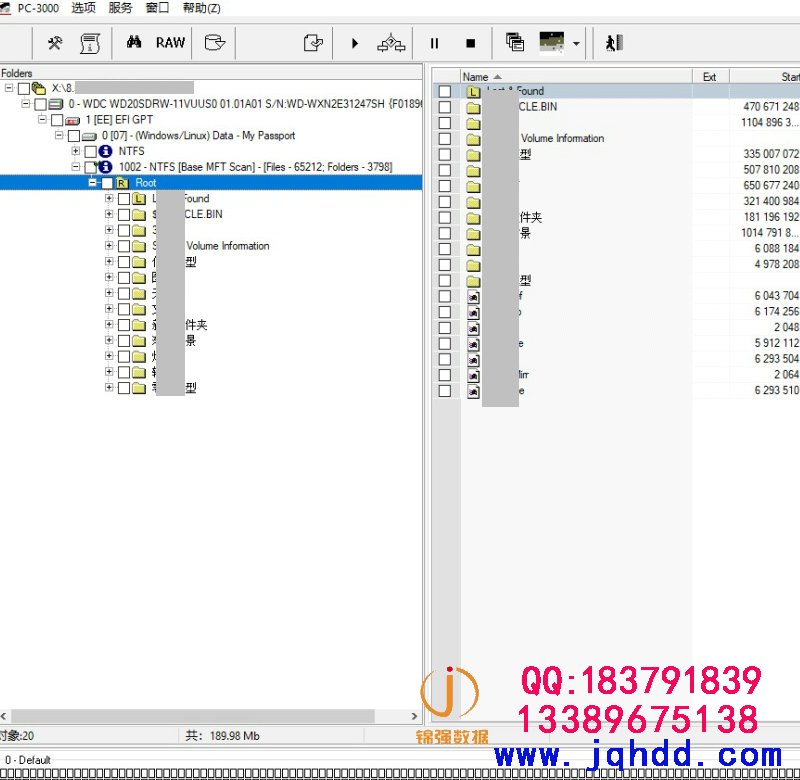This screenshot has height=780, width=800.
Task: Tick checkbox of the My Passport partition node
Action: (74, 136)
